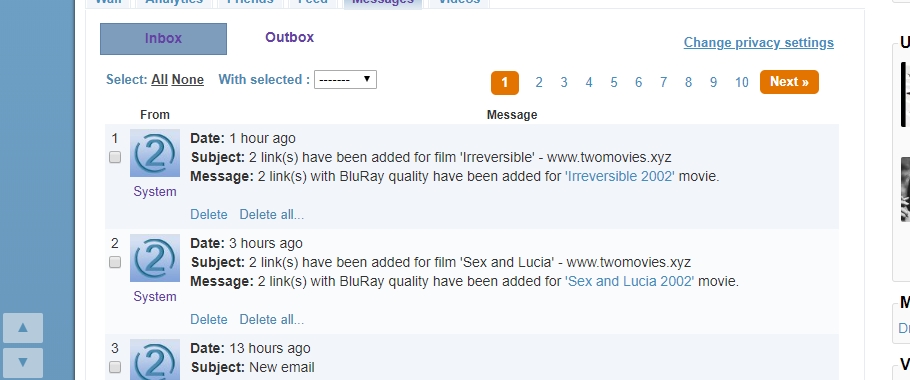Switch to the Inbox tab
This screenshot has width=910, height=380.
tap(163, 39)
